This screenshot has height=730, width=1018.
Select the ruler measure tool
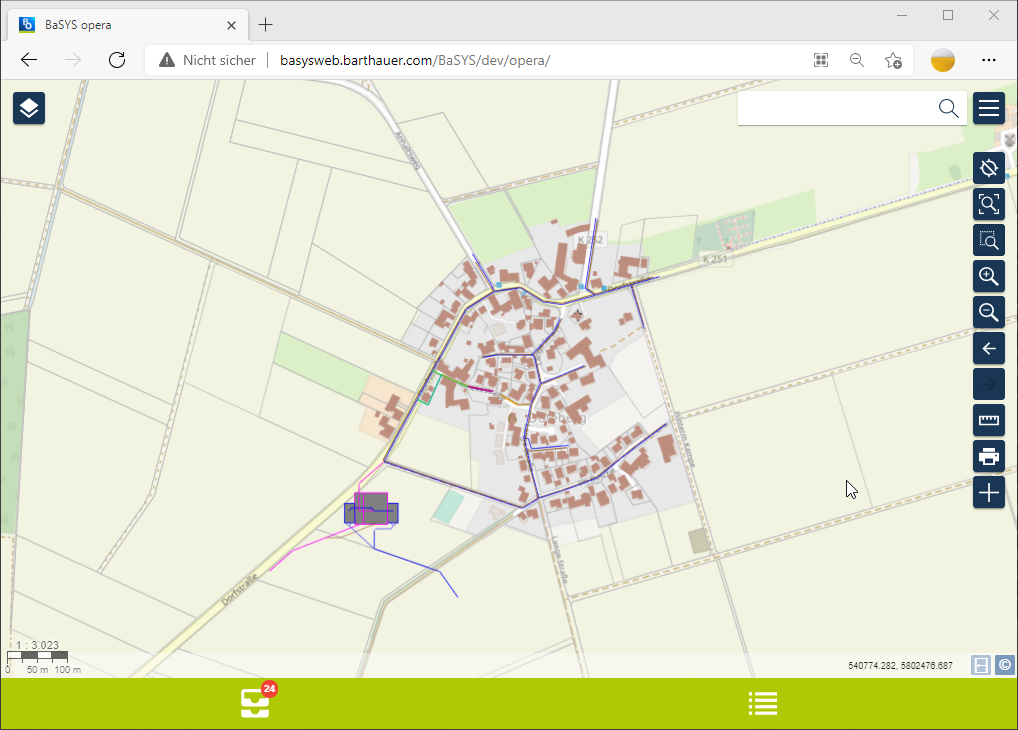pos(989,421)
